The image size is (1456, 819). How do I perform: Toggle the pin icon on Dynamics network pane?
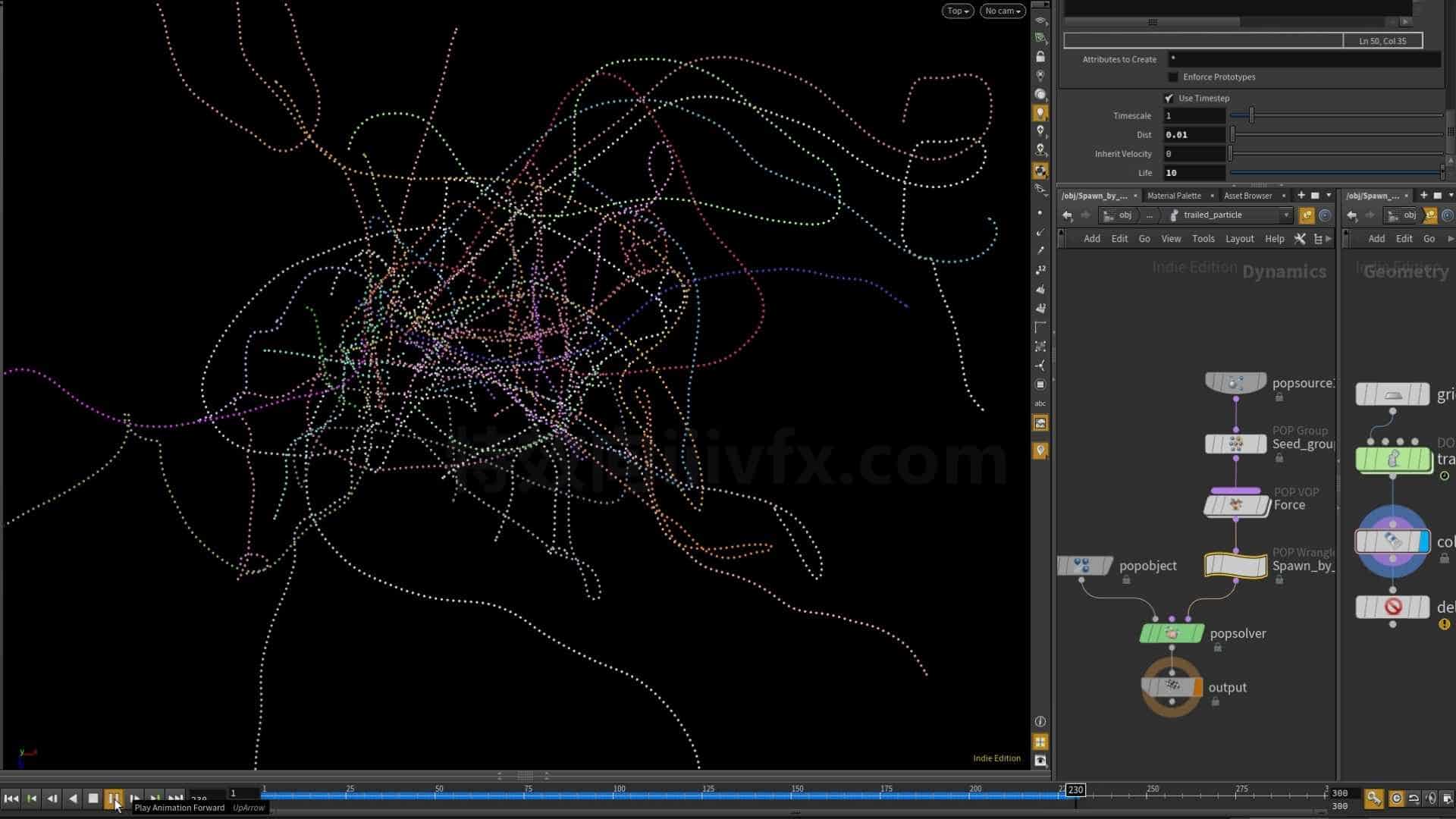coord(1307,215)
